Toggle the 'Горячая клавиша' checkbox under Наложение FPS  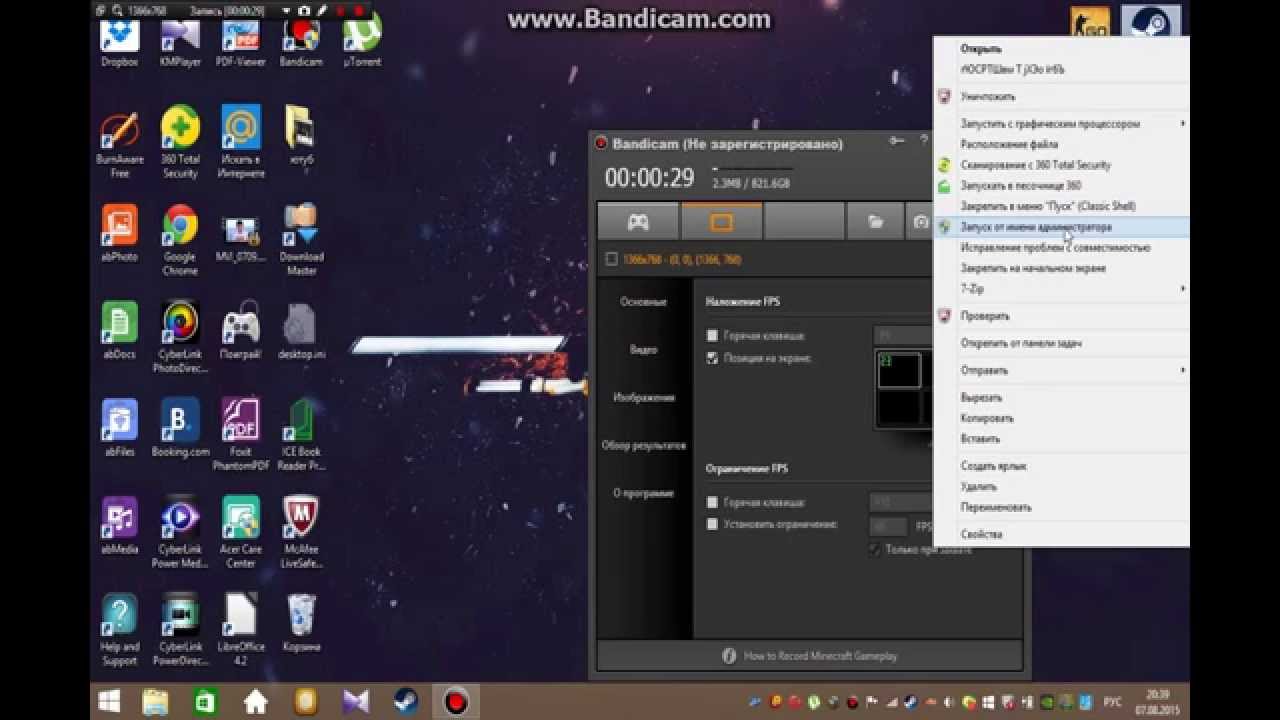tap(712, 336)
